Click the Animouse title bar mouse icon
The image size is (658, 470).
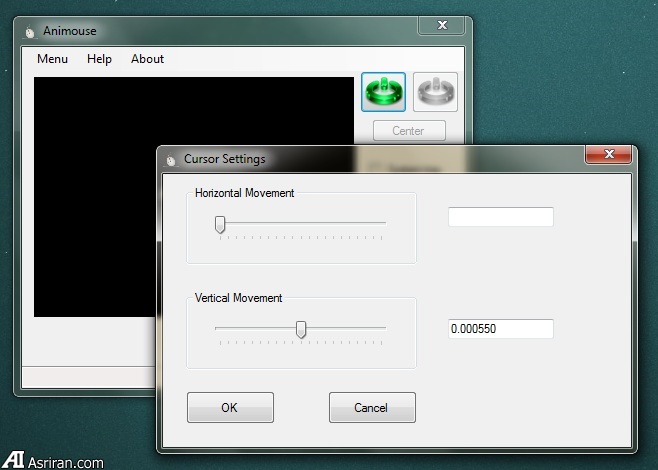tap(29, 31)
